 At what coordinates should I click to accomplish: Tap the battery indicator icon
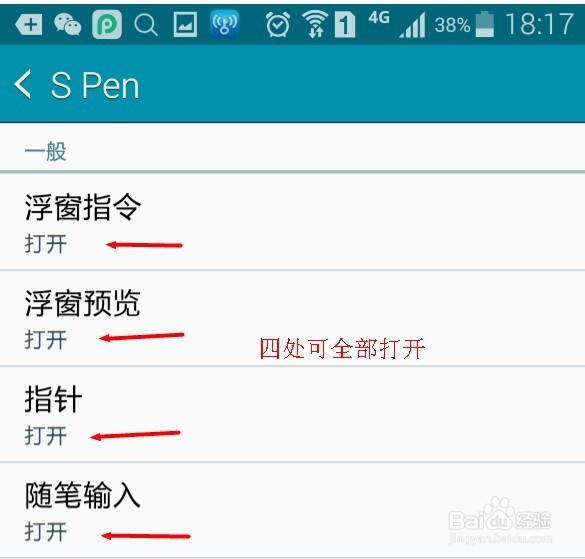tap(485, 24)
